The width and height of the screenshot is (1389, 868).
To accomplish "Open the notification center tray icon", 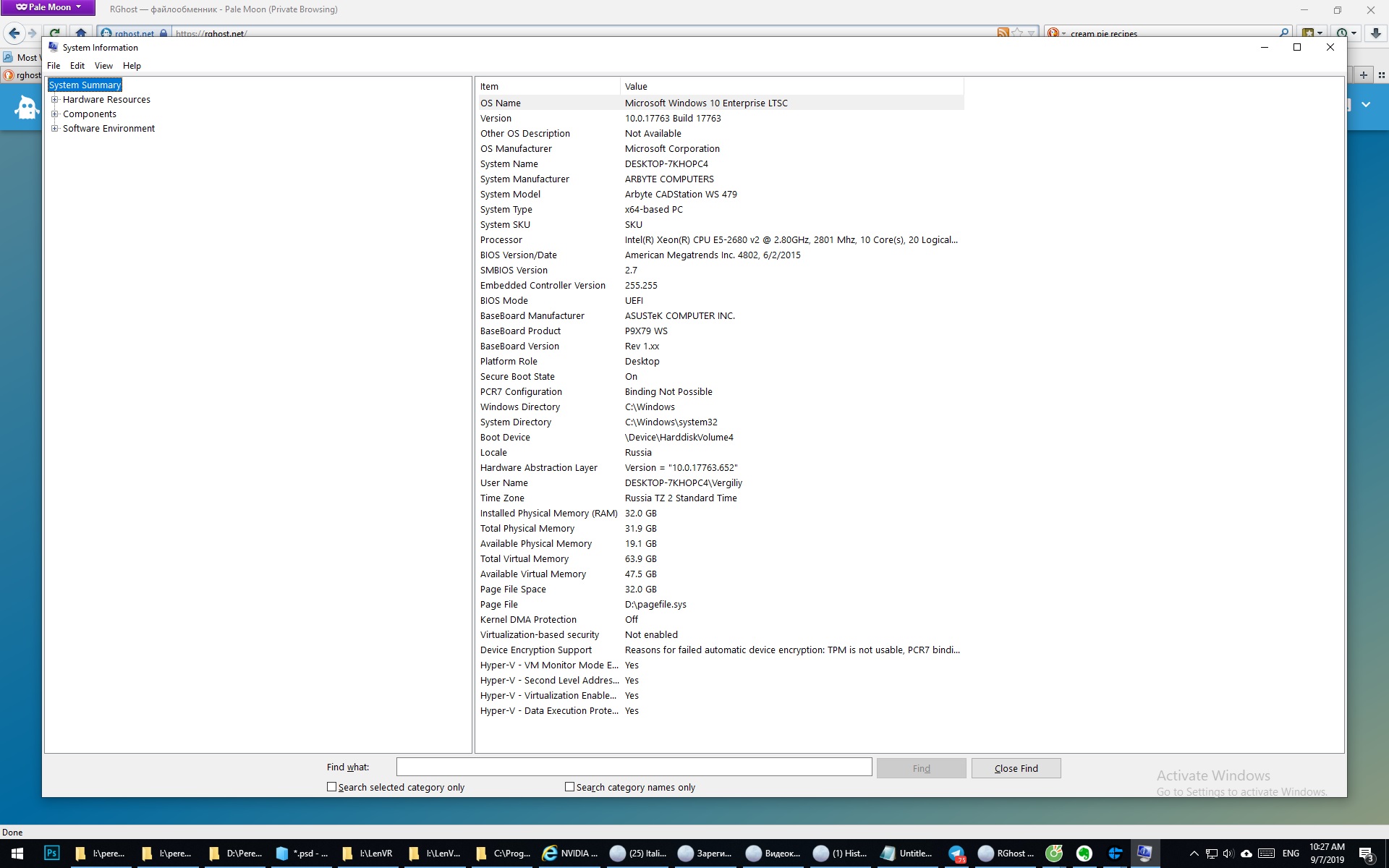I will 1366,854.
